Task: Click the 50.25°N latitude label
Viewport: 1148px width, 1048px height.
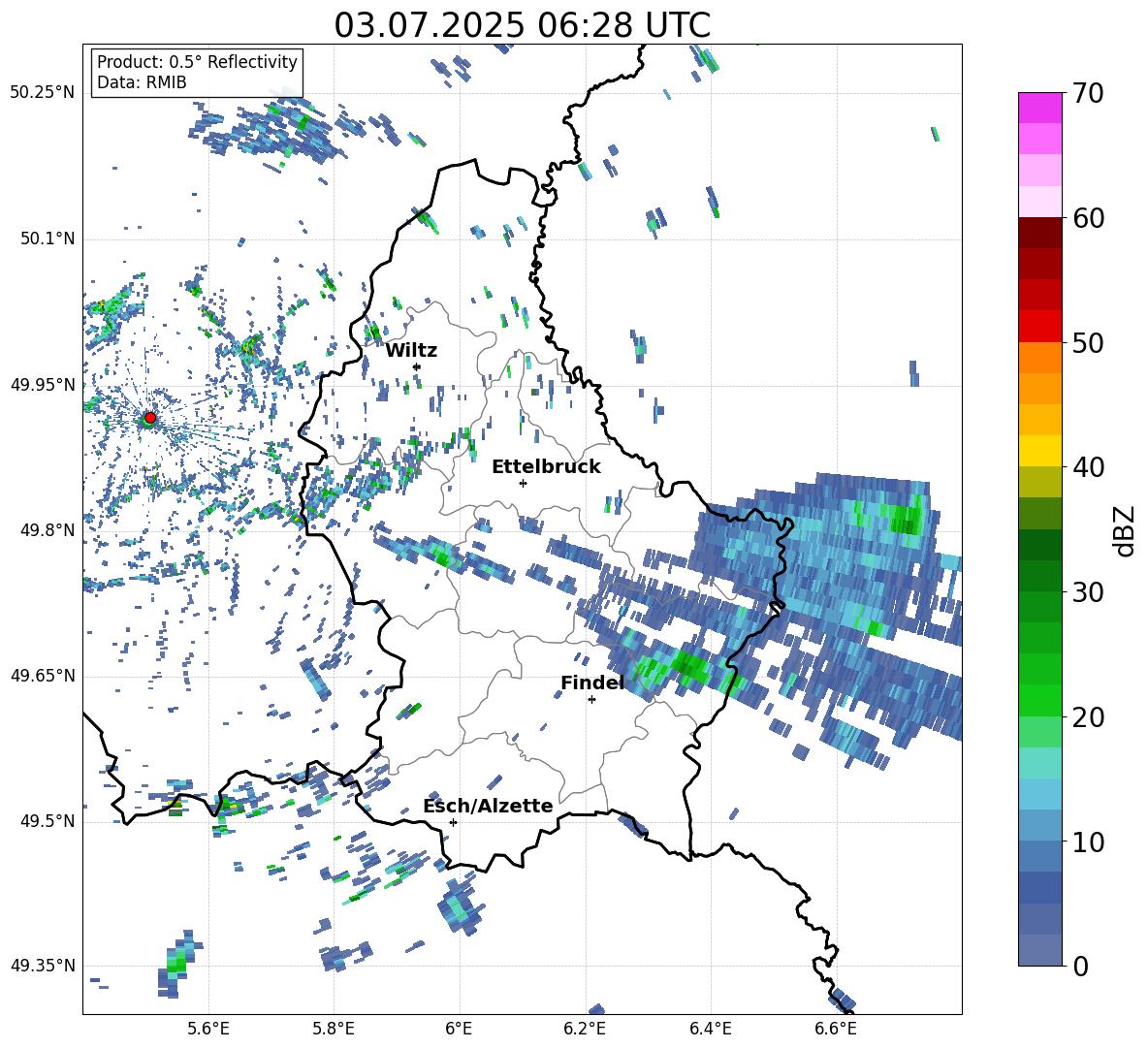Action: [43, 93]
